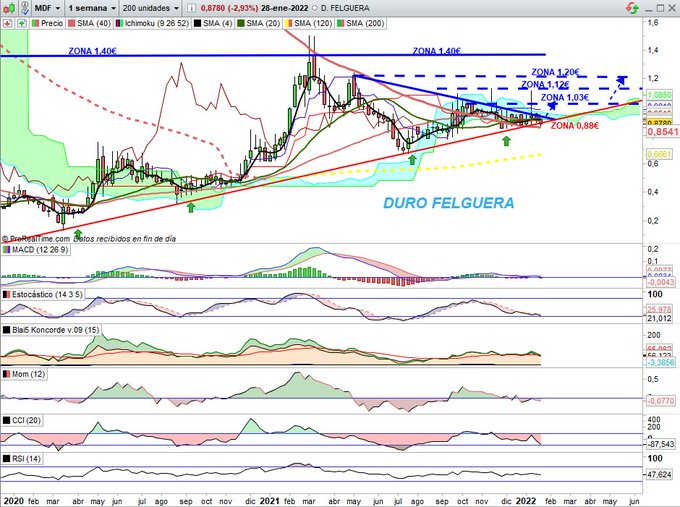
Task: Click the left 'ZONA 1,40€' label
Action: (92, 51)
